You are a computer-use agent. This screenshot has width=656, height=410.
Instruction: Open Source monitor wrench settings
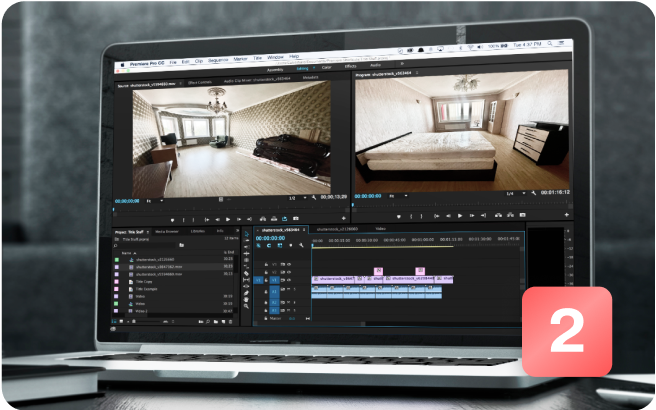tap(314, 197)
